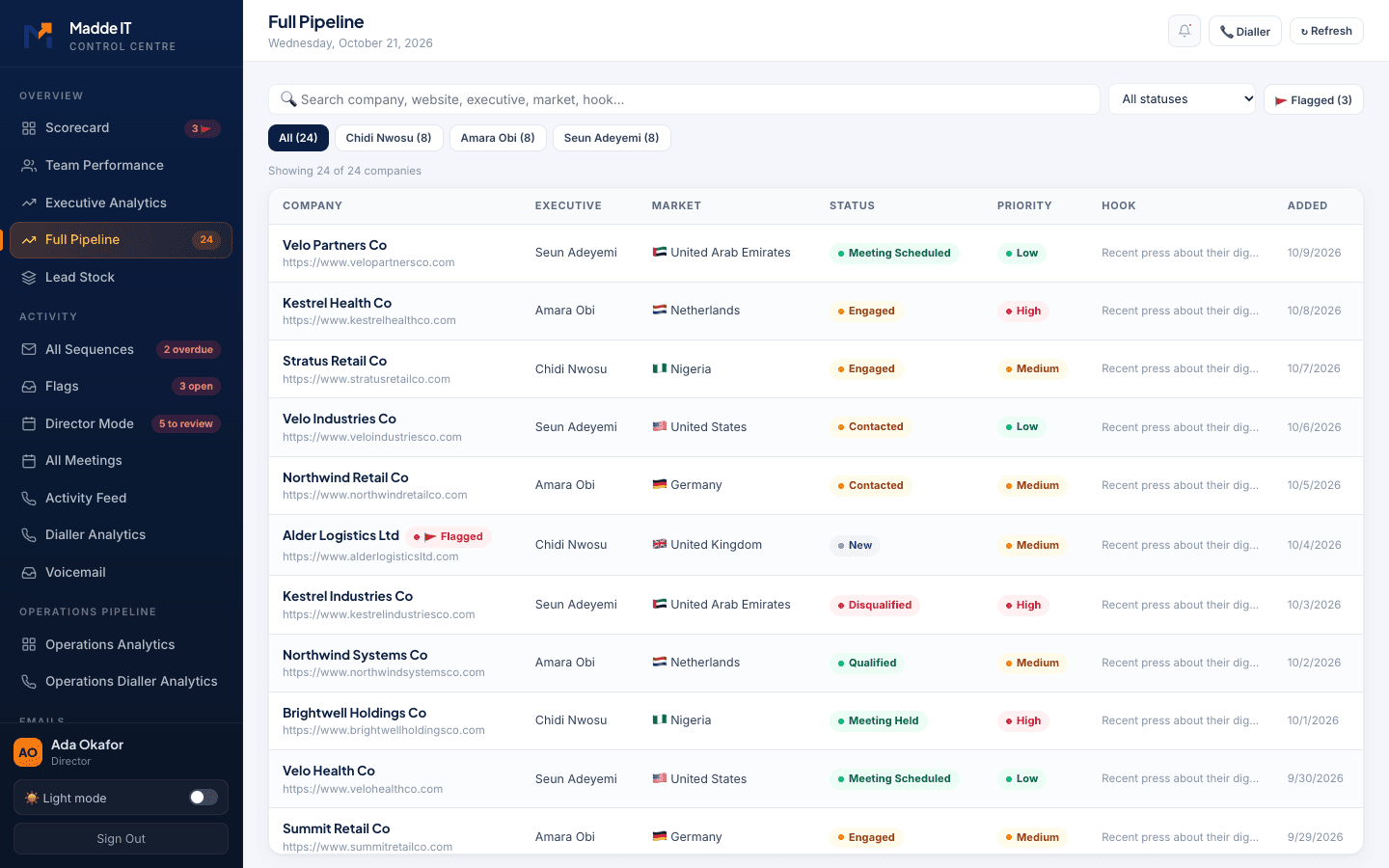
Task: Click the Voicemail inbox icon
Action: click(29, 573)
